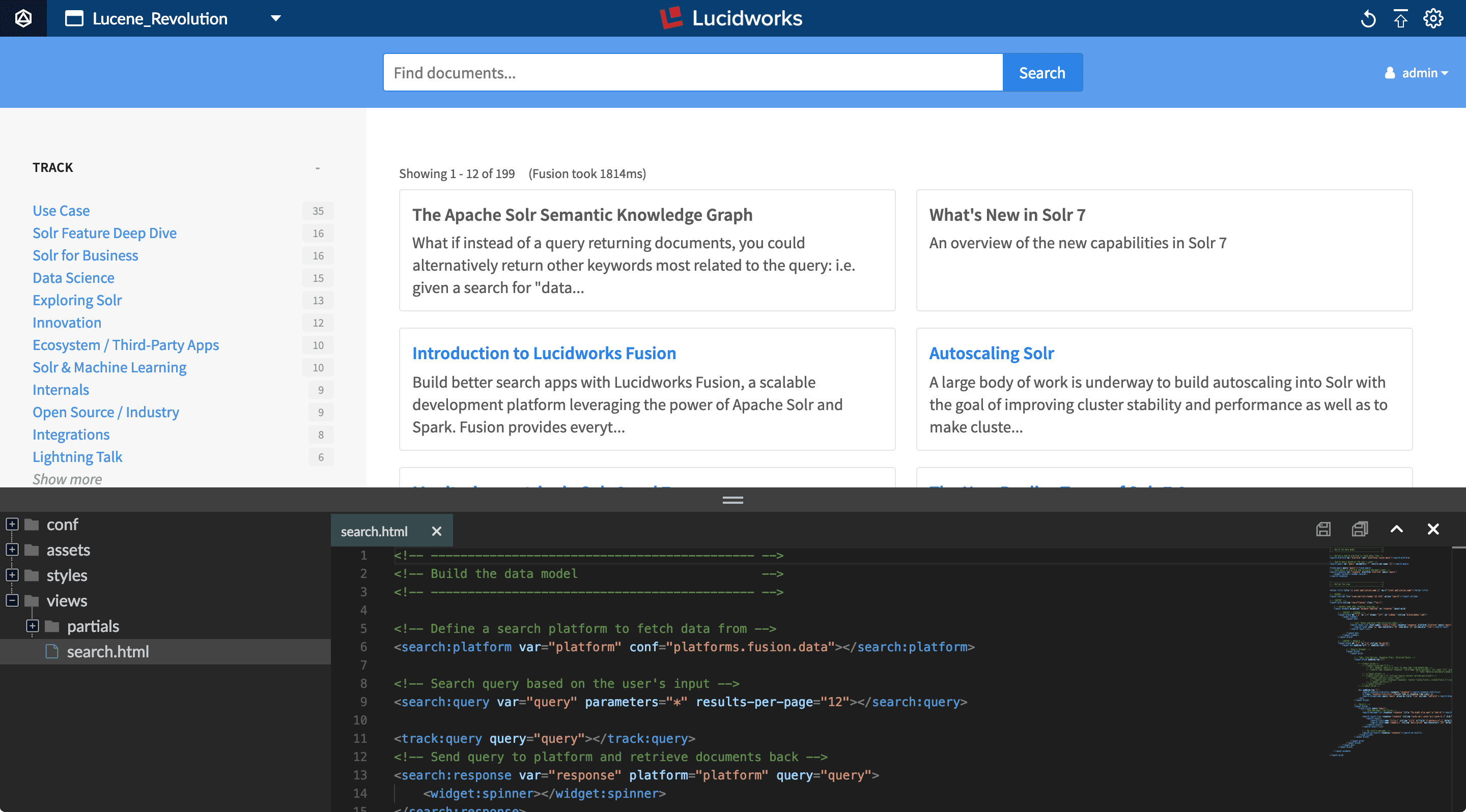The width and height of the screenshot is (1466, 812).
Task: Click the app window icon beside Lucene_Revolution
Action: pos(74,18)
